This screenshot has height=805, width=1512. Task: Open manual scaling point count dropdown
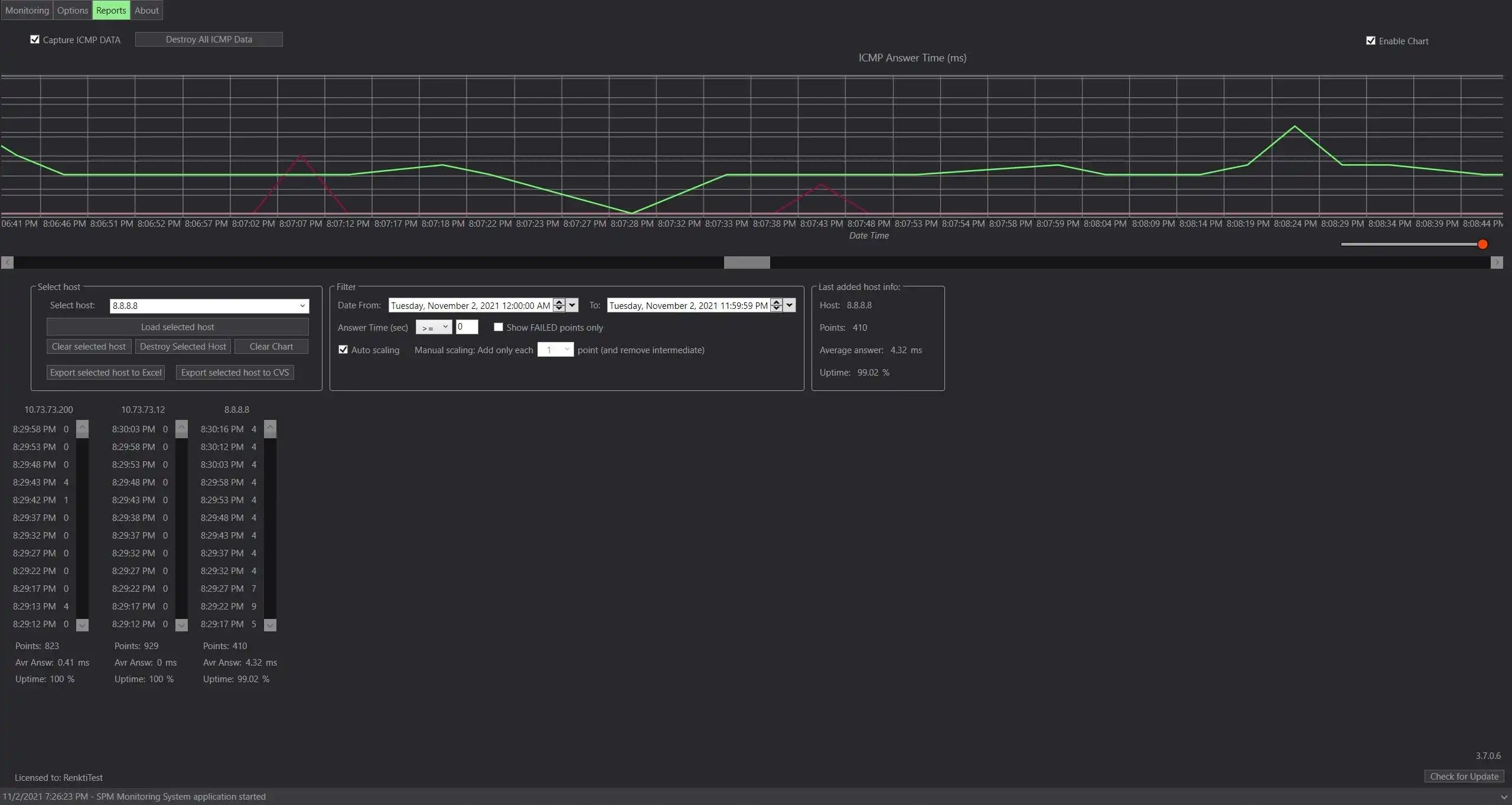(556, 350)
